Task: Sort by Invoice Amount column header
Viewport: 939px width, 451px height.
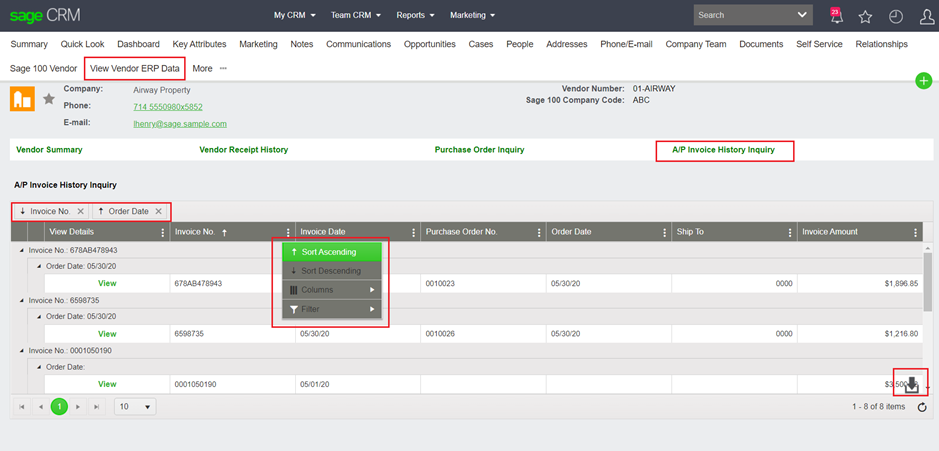Action: [x=830, y=232]
